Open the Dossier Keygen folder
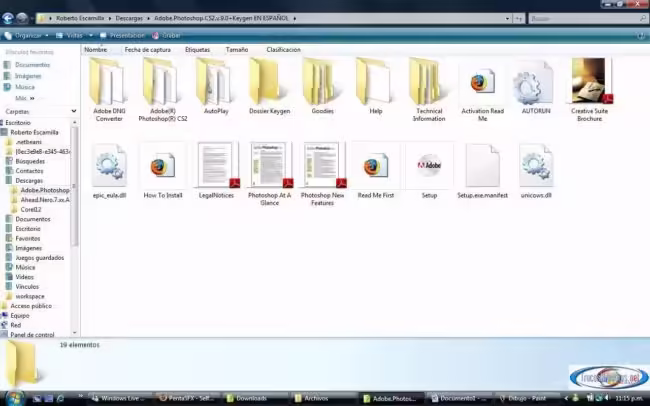Screen dimensions: 650x406 (x=269, y=86)
